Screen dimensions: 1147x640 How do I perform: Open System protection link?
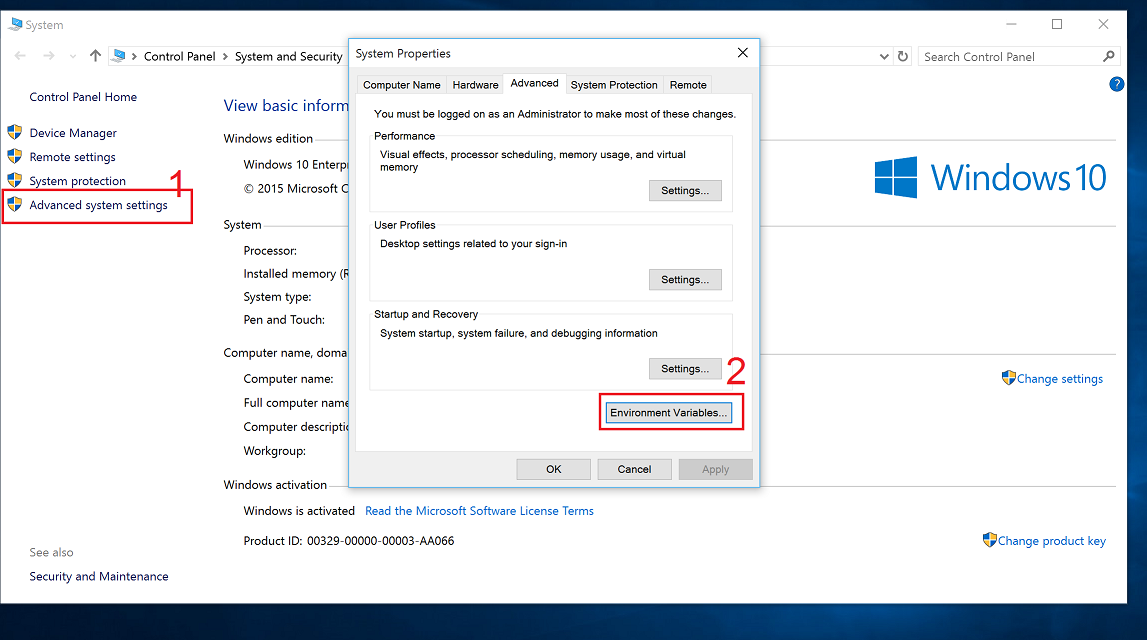point(78,181)
